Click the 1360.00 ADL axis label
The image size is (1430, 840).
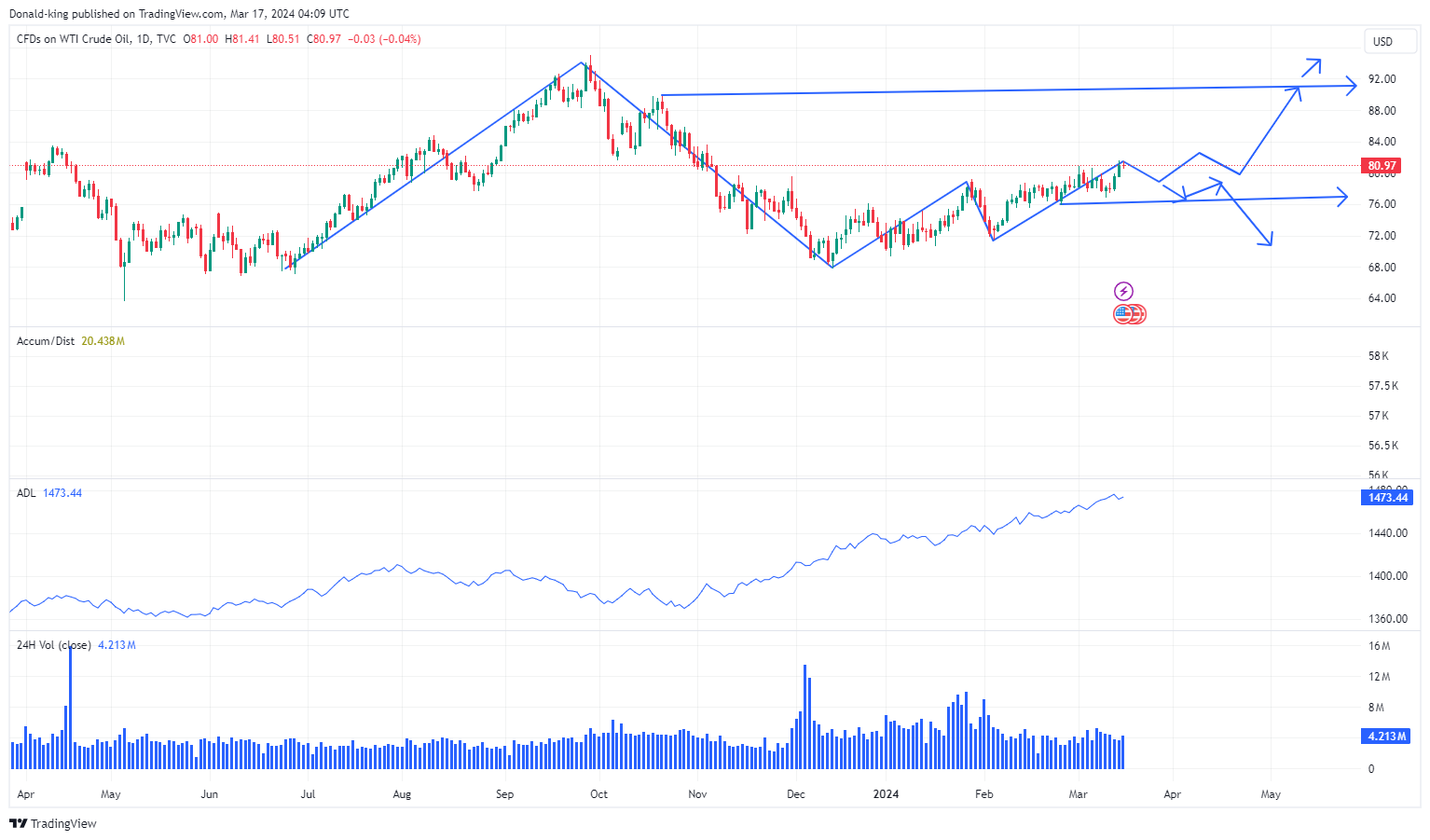click(x=1388, y=619)
